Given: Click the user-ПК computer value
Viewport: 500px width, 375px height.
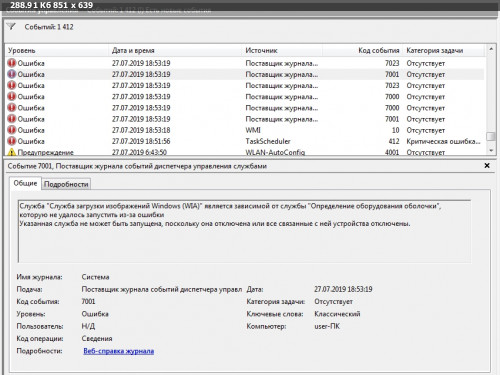Looking at the screenshot, I should (x=327, y=326).
